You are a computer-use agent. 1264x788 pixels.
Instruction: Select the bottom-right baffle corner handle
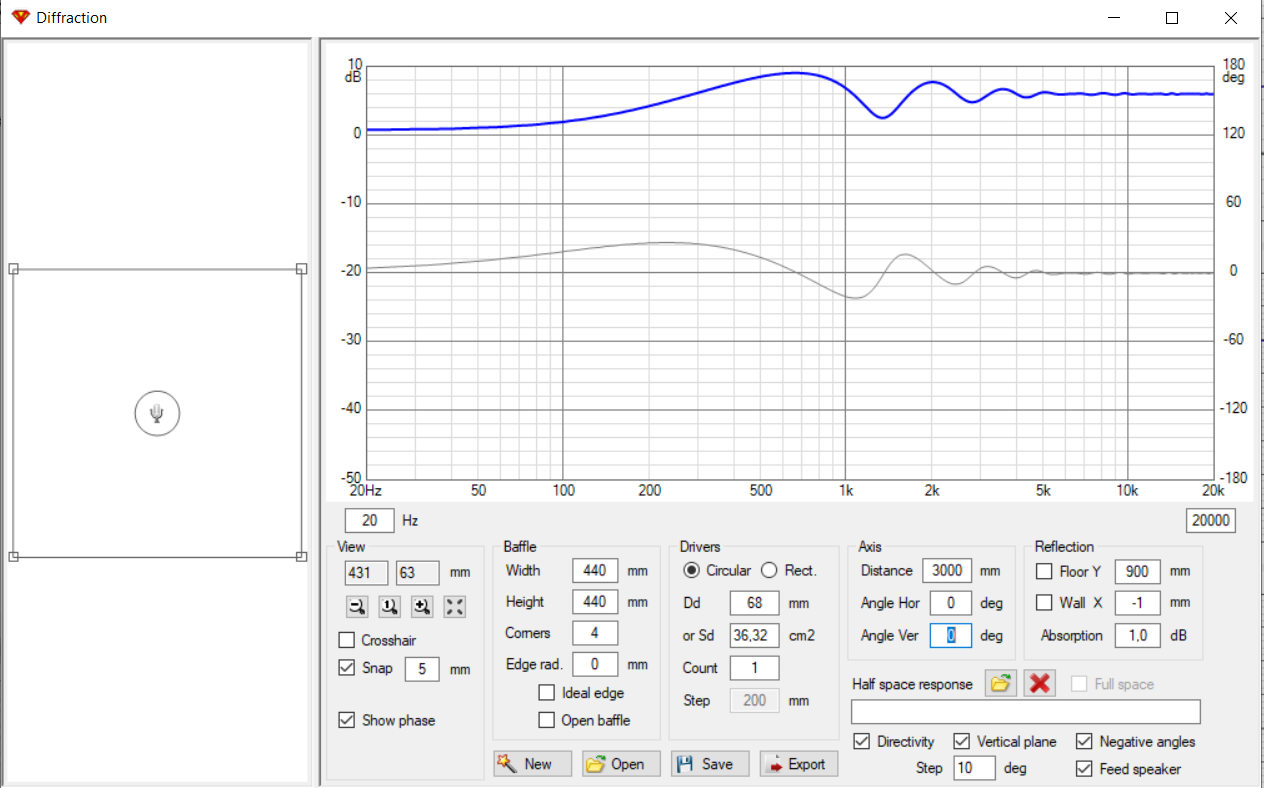click(x=302, y=556)
